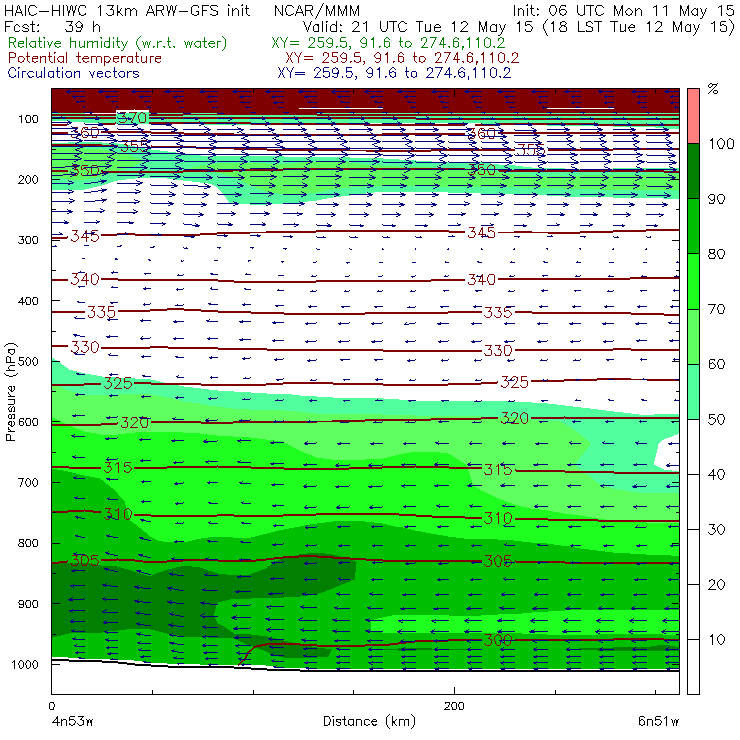Click the left-hand '335' contour label
The width and height of the screenshot is (740, 740).
(x=101, y=312)
